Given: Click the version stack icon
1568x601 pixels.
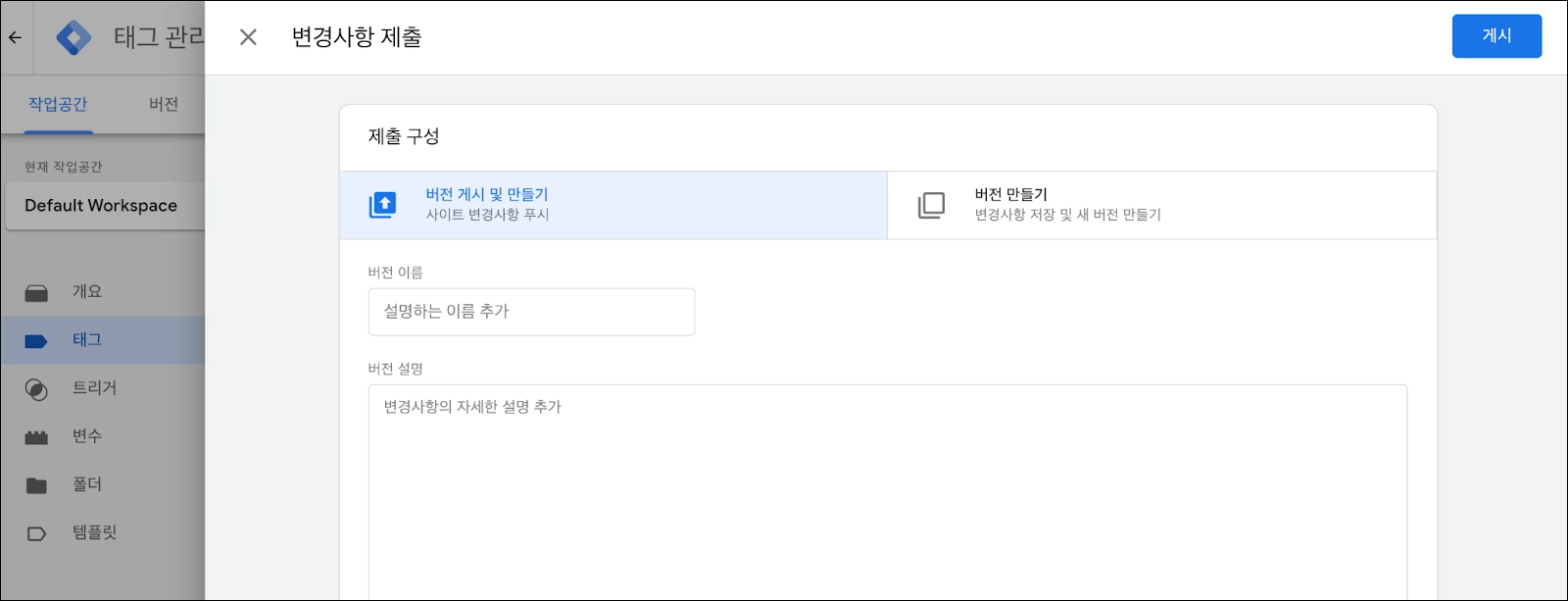Looking at the screenshot, I should (x=931, y=205).
